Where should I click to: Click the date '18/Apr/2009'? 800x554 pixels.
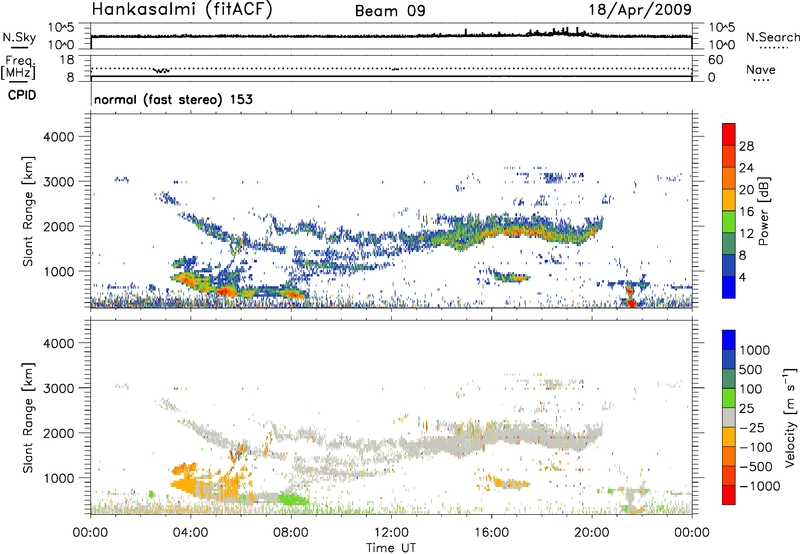pos(640,10)
